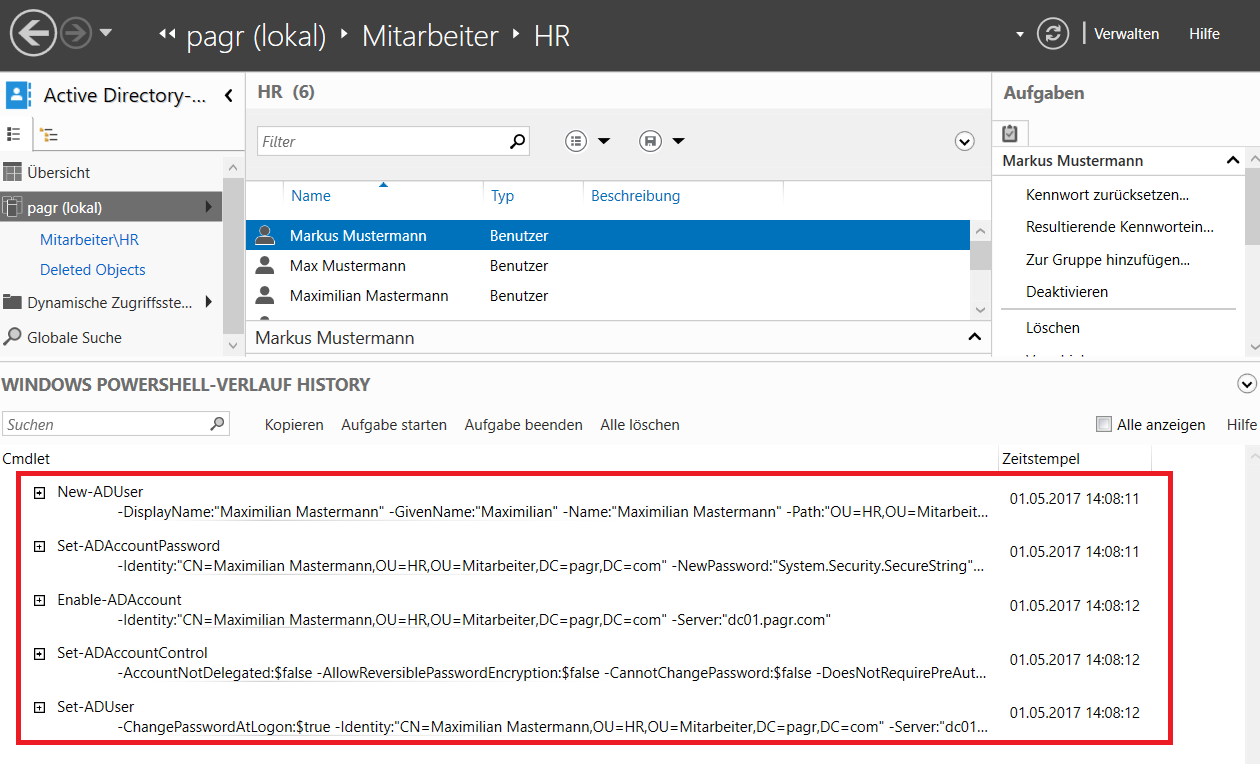Viewport: 1260px width, 764px height.
Task: Click the magnifier in the Suchen search box
Action: click(217, 424)
